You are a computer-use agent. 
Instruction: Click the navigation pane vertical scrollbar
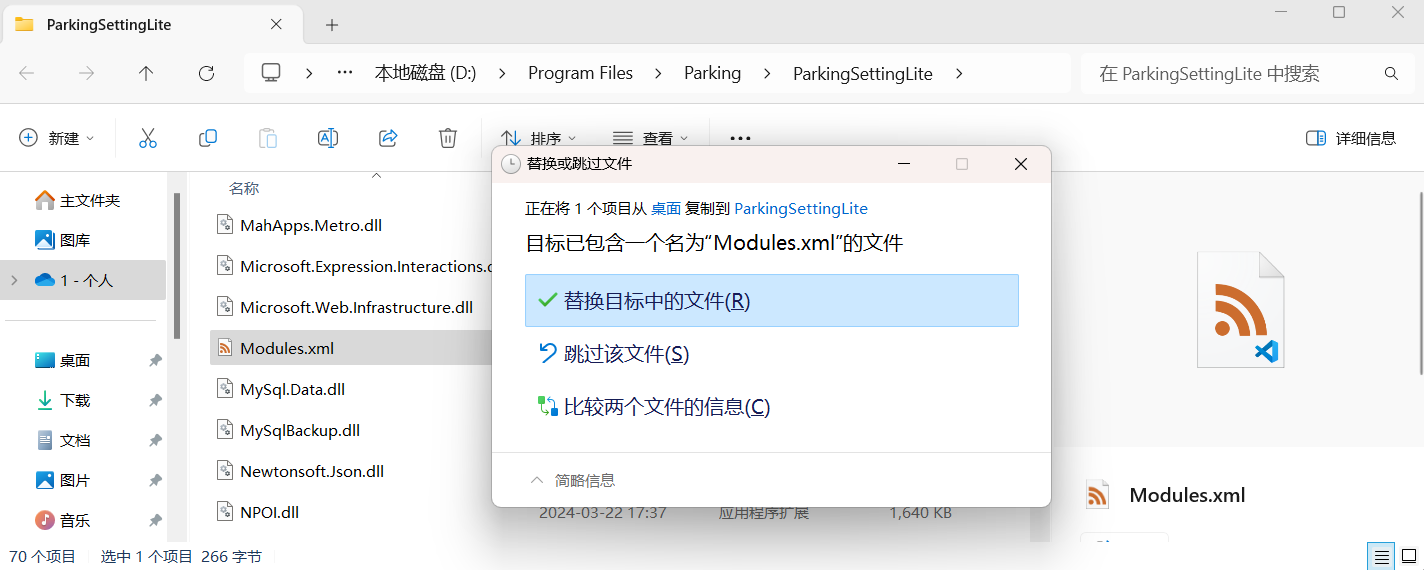177,265
